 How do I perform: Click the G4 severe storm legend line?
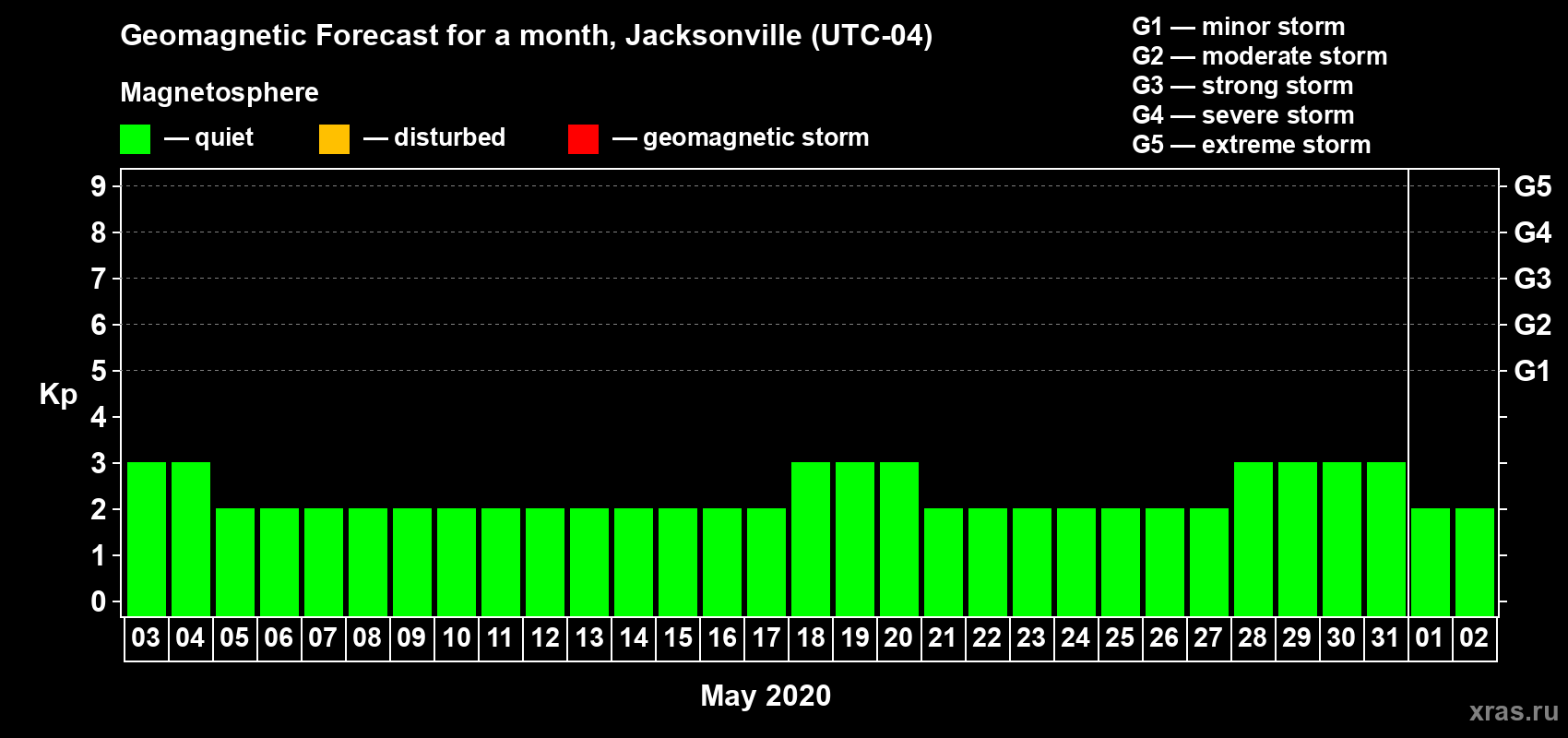[x=1243, y=115]
